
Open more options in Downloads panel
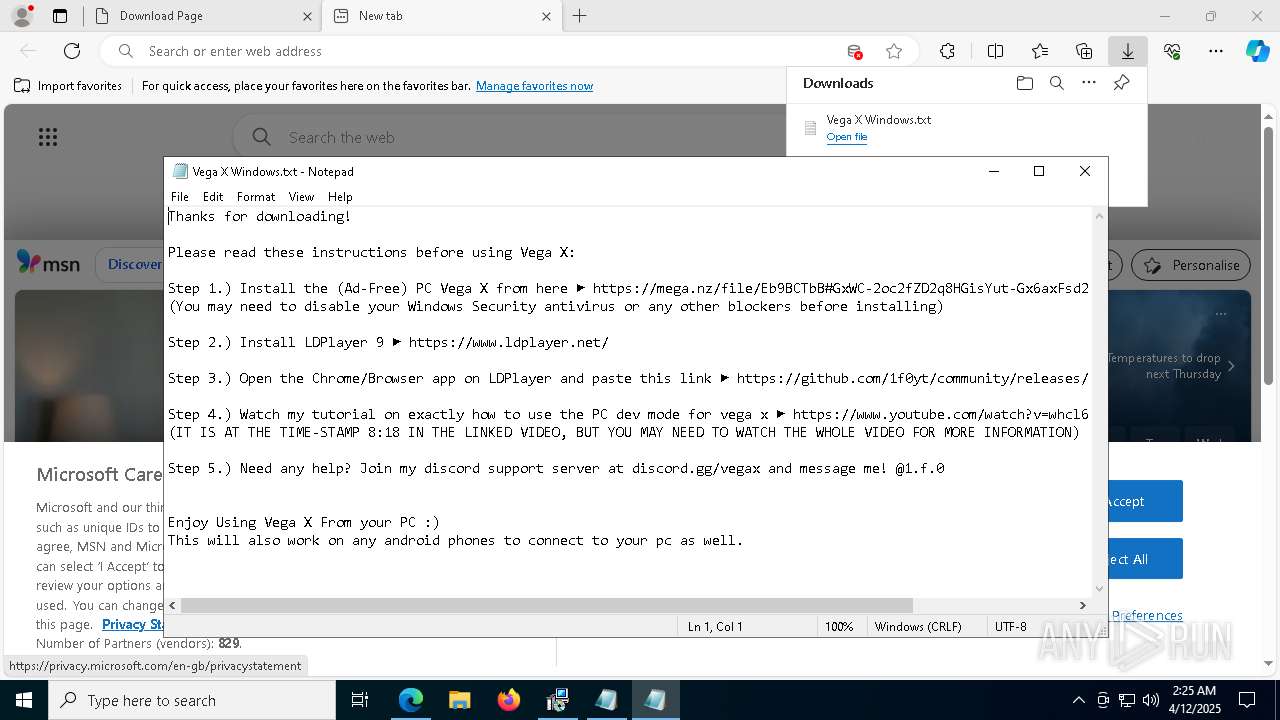pos(1089,83)
